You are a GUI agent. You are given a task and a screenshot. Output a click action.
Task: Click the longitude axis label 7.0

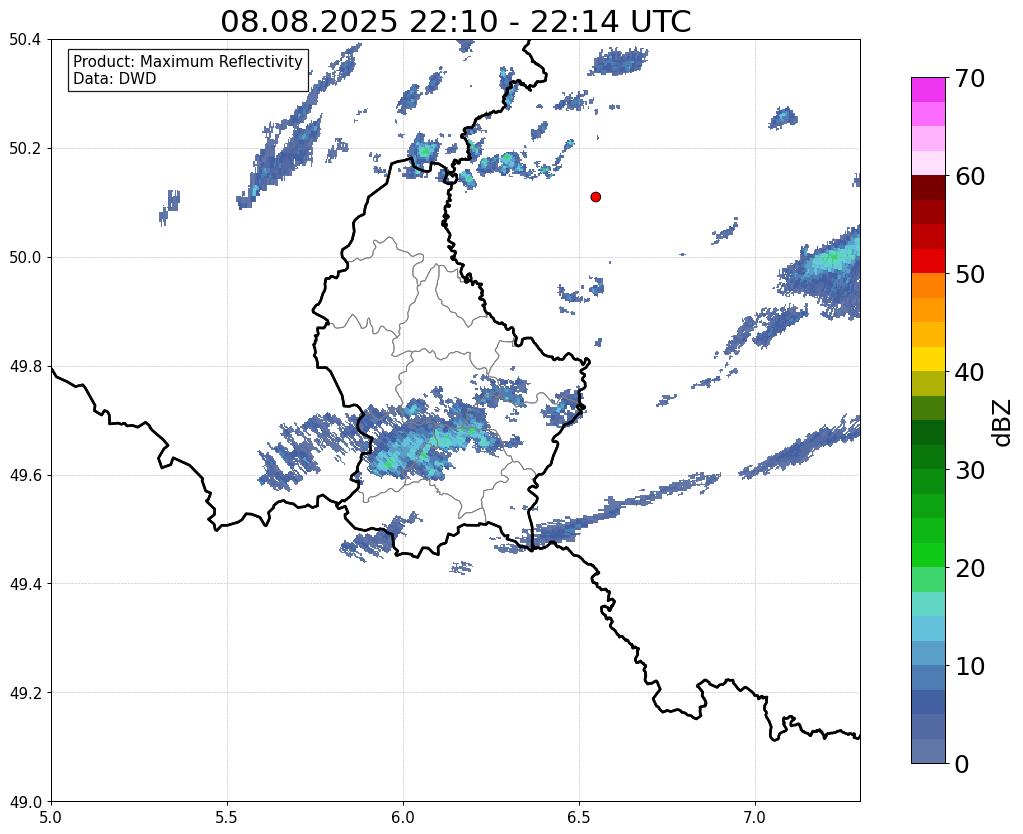pos(755,818)
